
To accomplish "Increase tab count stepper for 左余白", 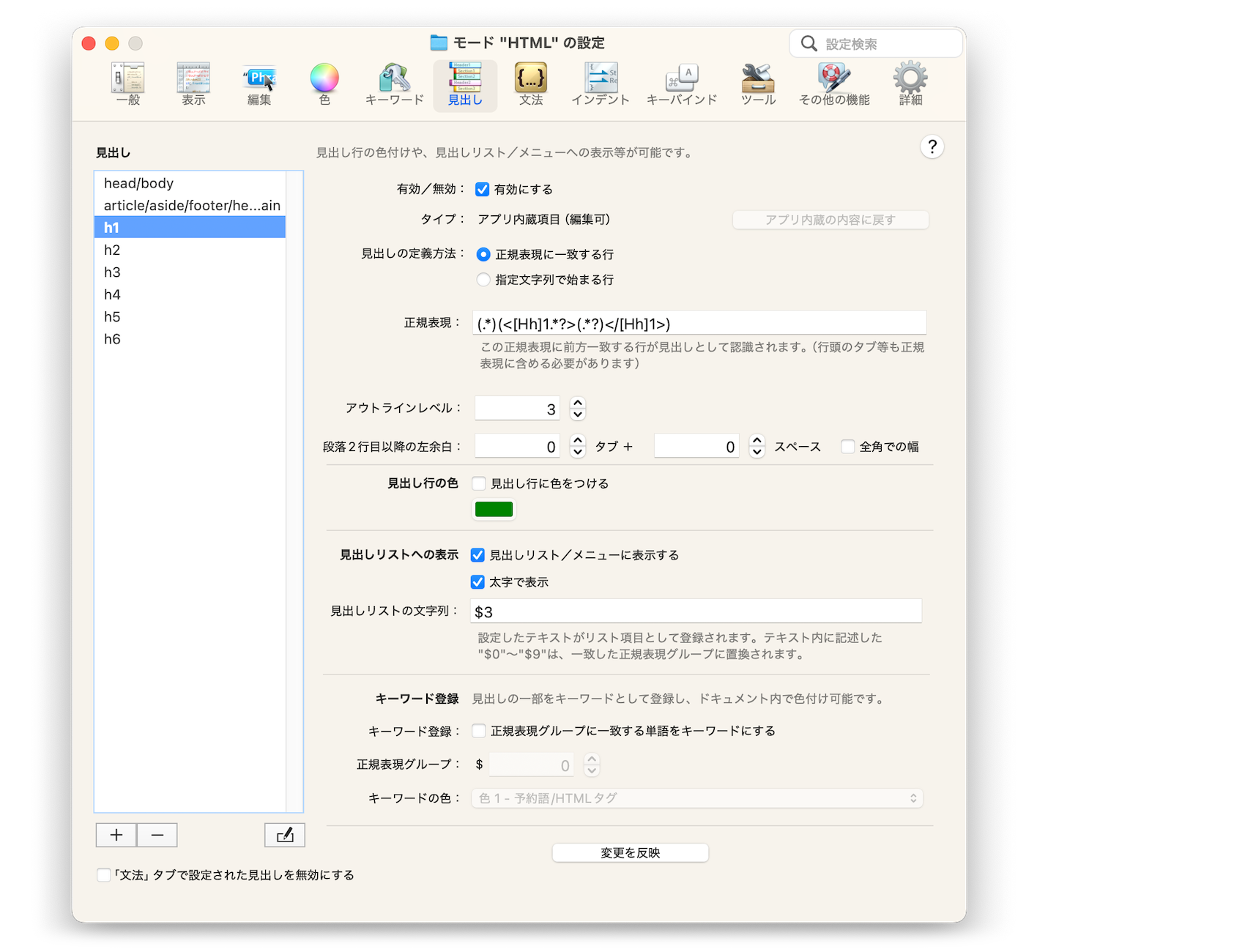I will point(578,441).
